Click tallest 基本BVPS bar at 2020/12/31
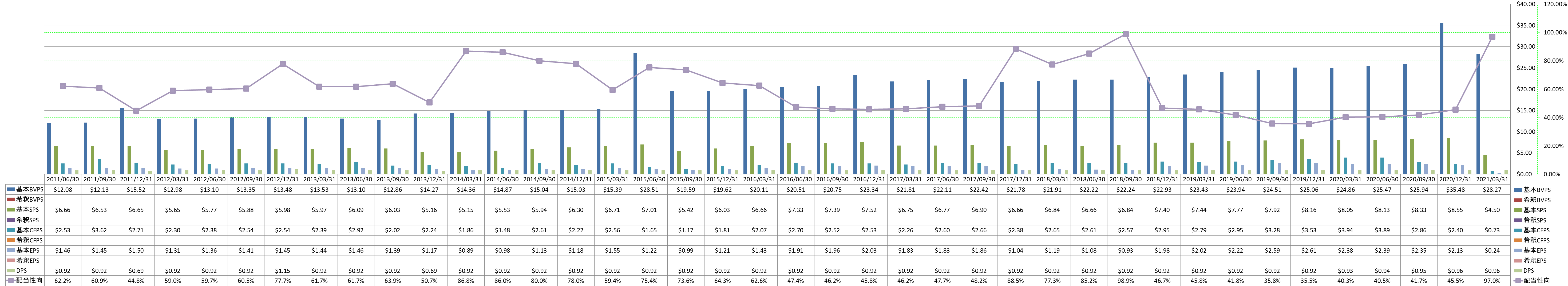Screen dimensions: 1568x286 pyautogui.click(x=1442, y=99)
